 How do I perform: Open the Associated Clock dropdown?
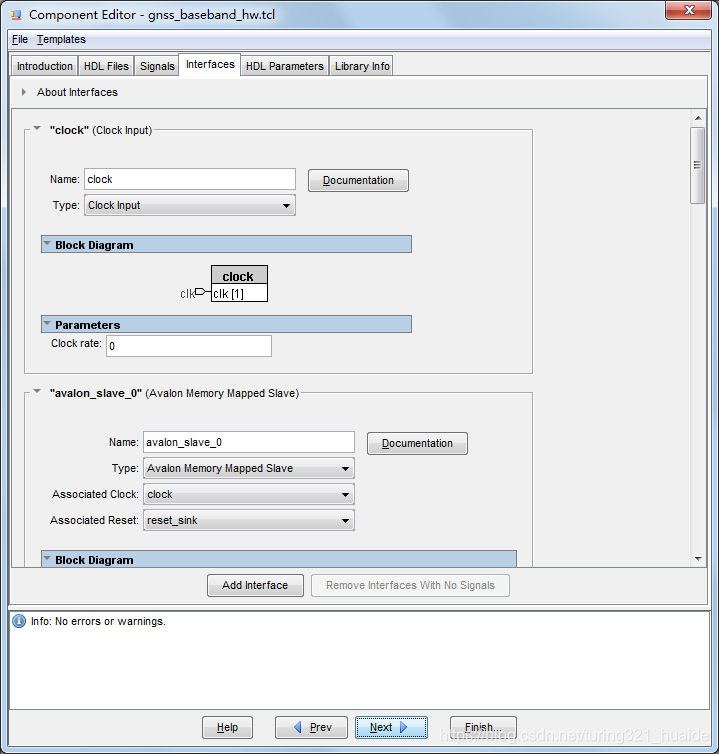pyautogui.click(x=249, y=494)
